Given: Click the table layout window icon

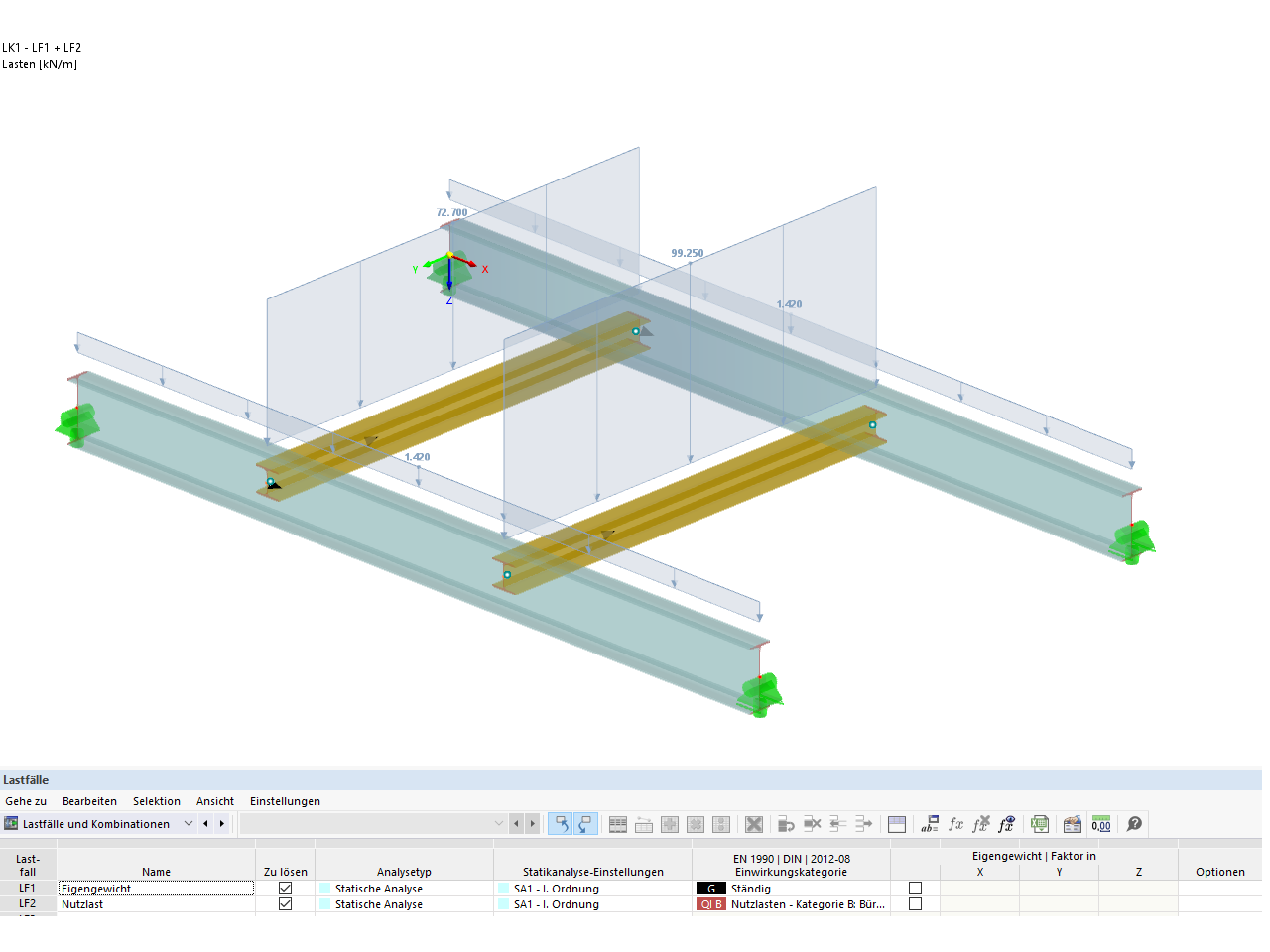Looking at the screenshot, I should point(897,824).
